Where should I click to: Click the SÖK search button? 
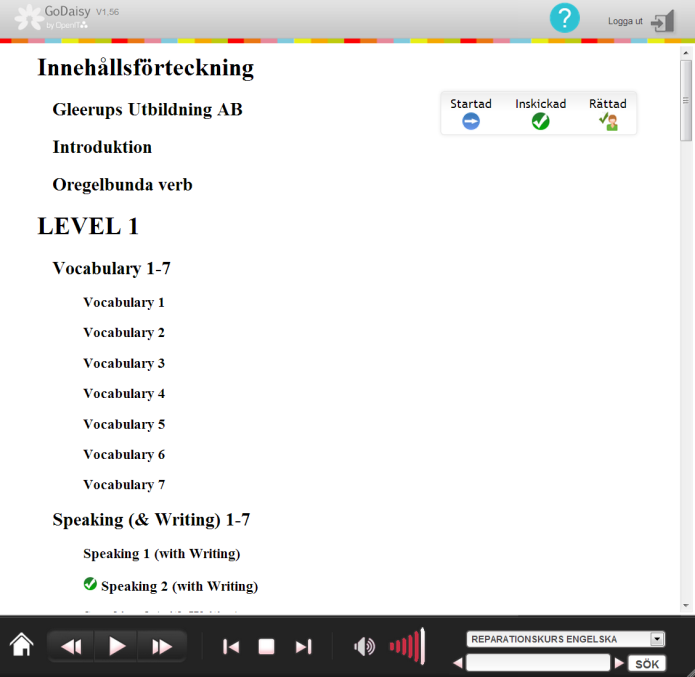647,664
